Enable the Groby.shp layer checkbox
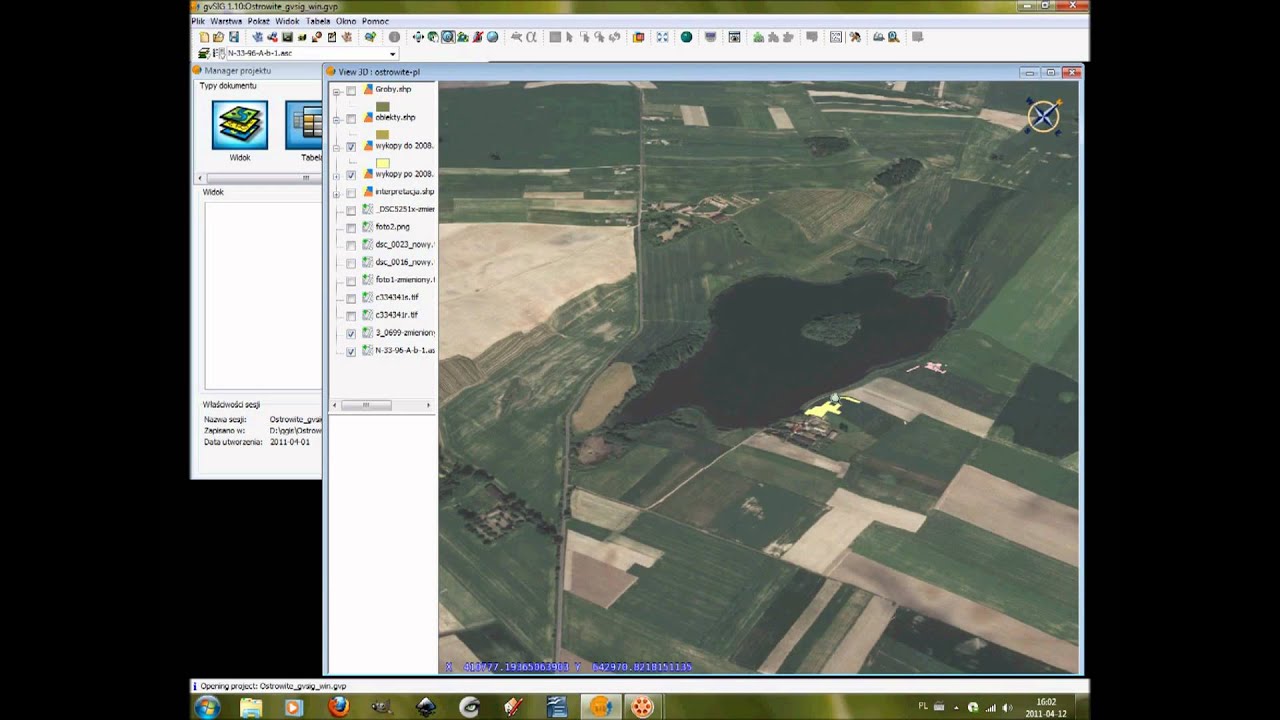Image resolution: width=1280 pixels, height=720 pixels. 351,90
